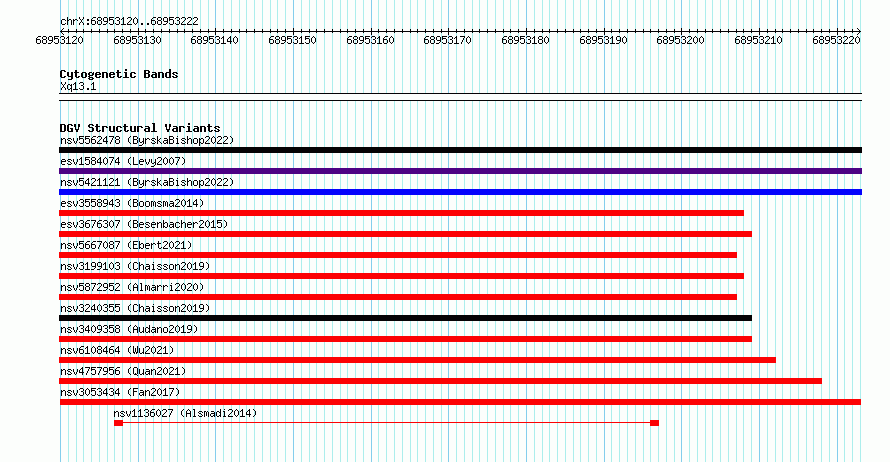Click ruler position 68953130
The image size is (890, 462).
click(137, 40)
